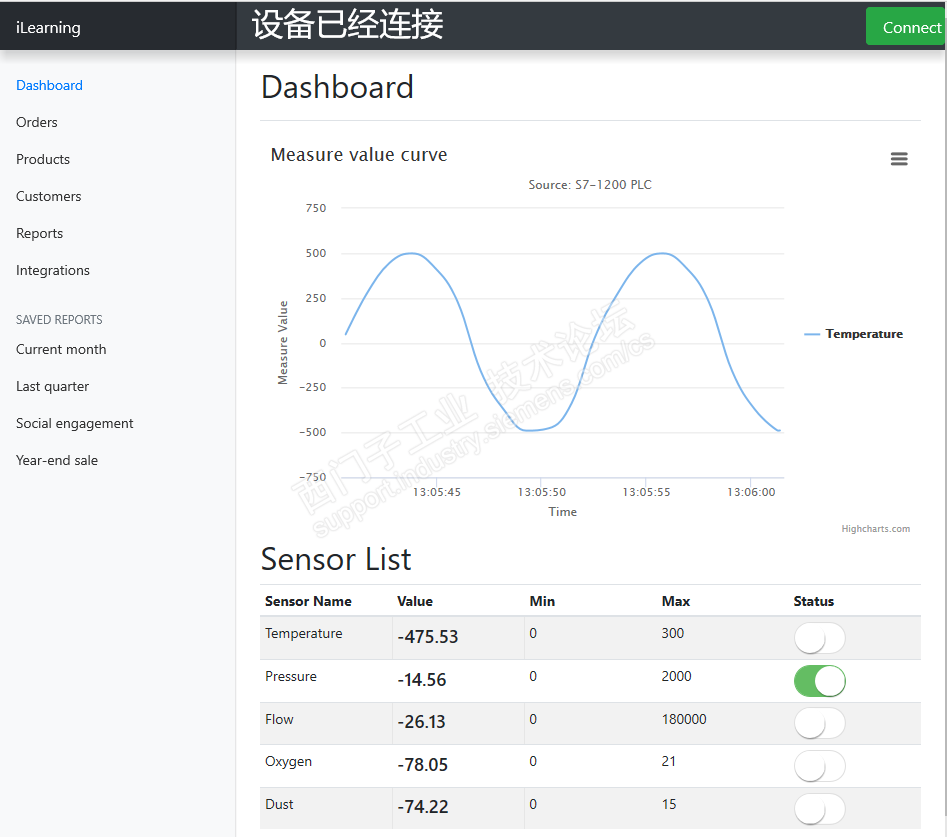Open the Current month saved report
The image size is (947, 837).
61,349
